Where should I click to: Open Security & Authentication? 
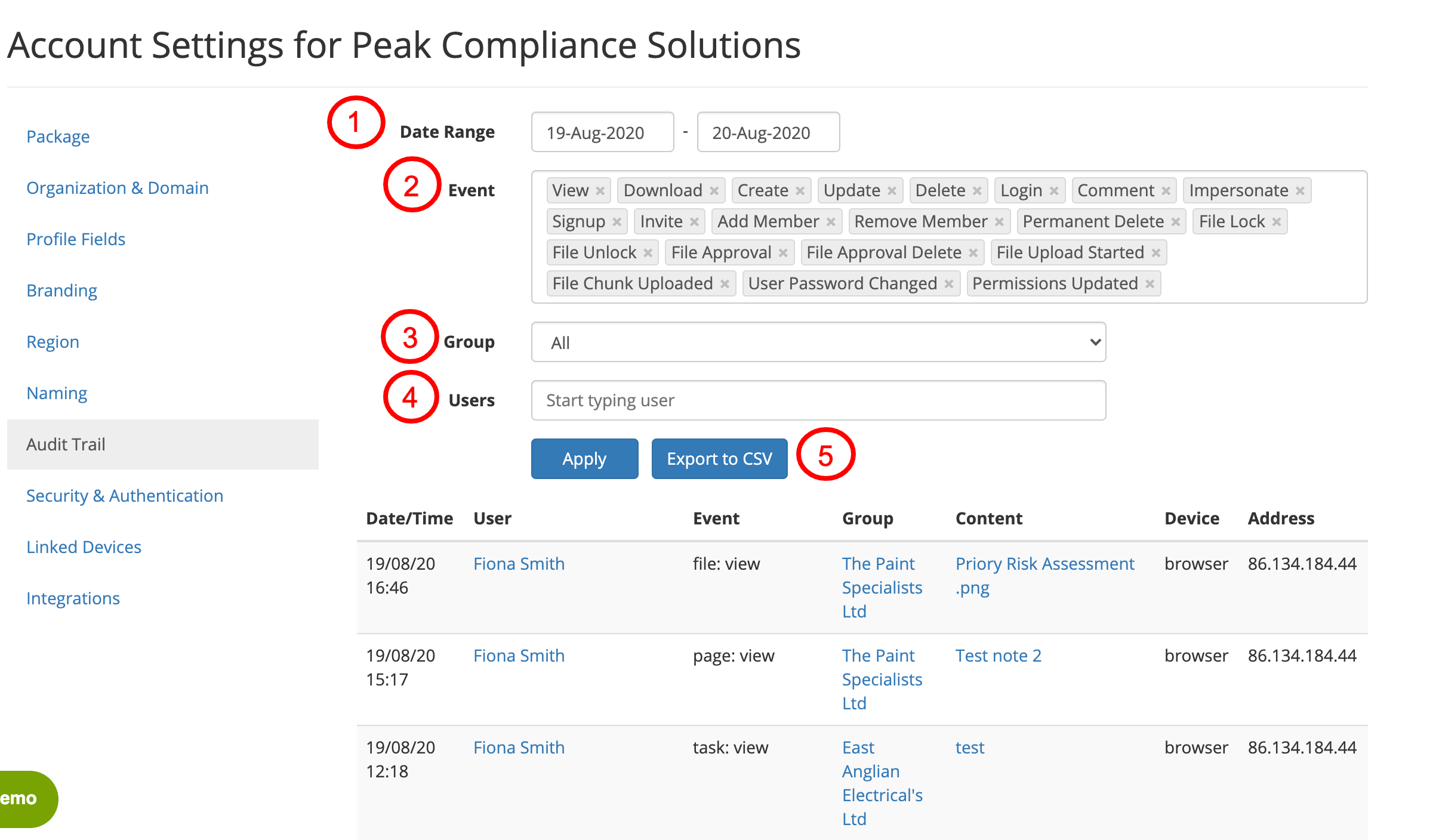point(125,496)
